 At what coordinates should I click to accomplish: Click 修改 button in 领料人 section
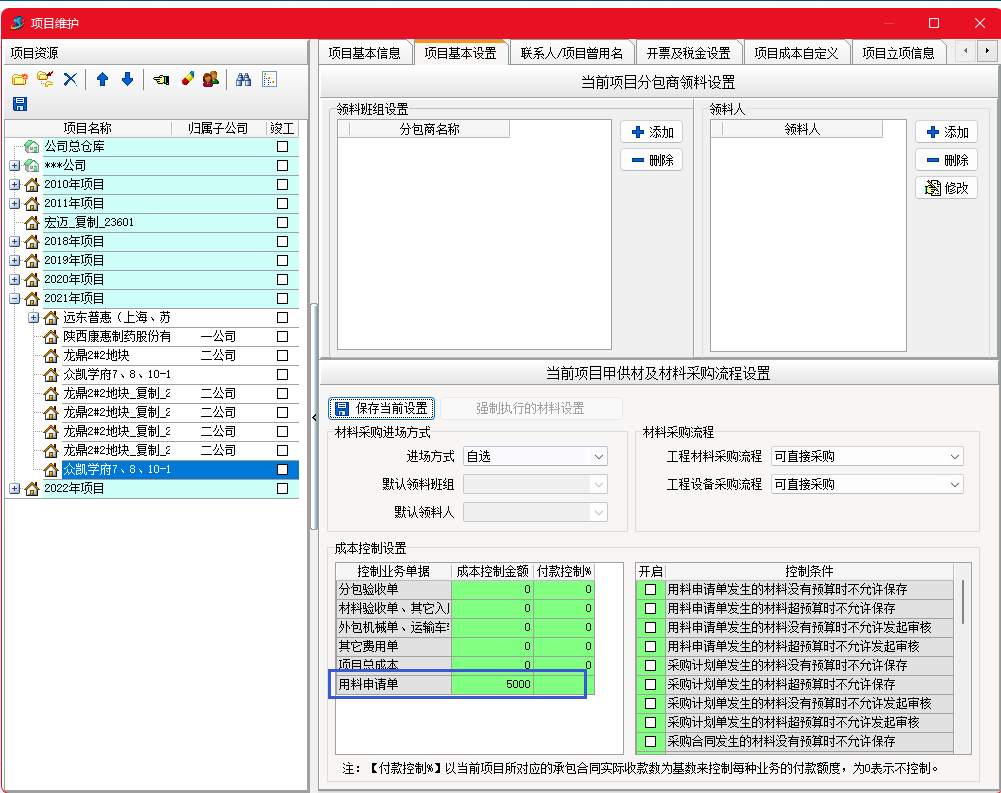(x=946, y=188)
